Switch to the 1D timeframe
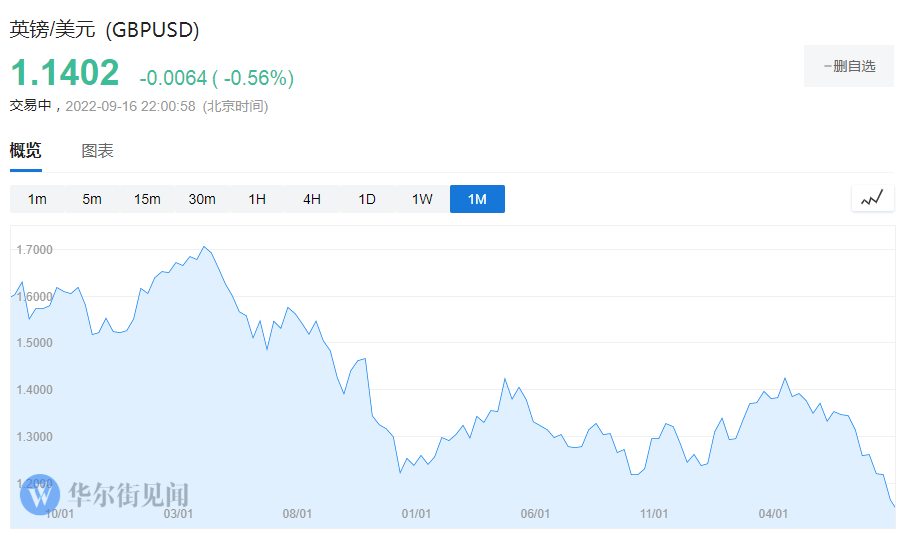 367,199
